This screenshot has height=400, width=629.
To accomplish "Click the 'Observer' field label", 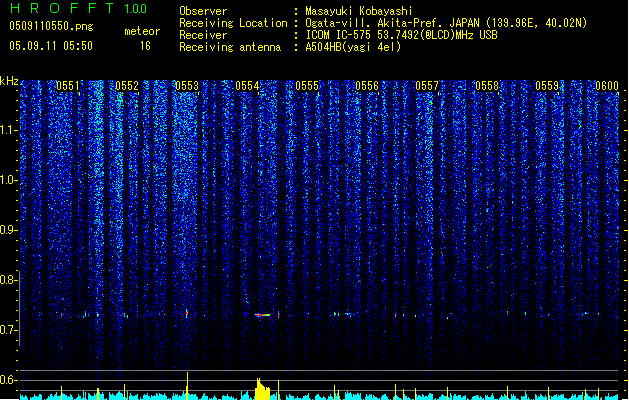I will point(203,11).
